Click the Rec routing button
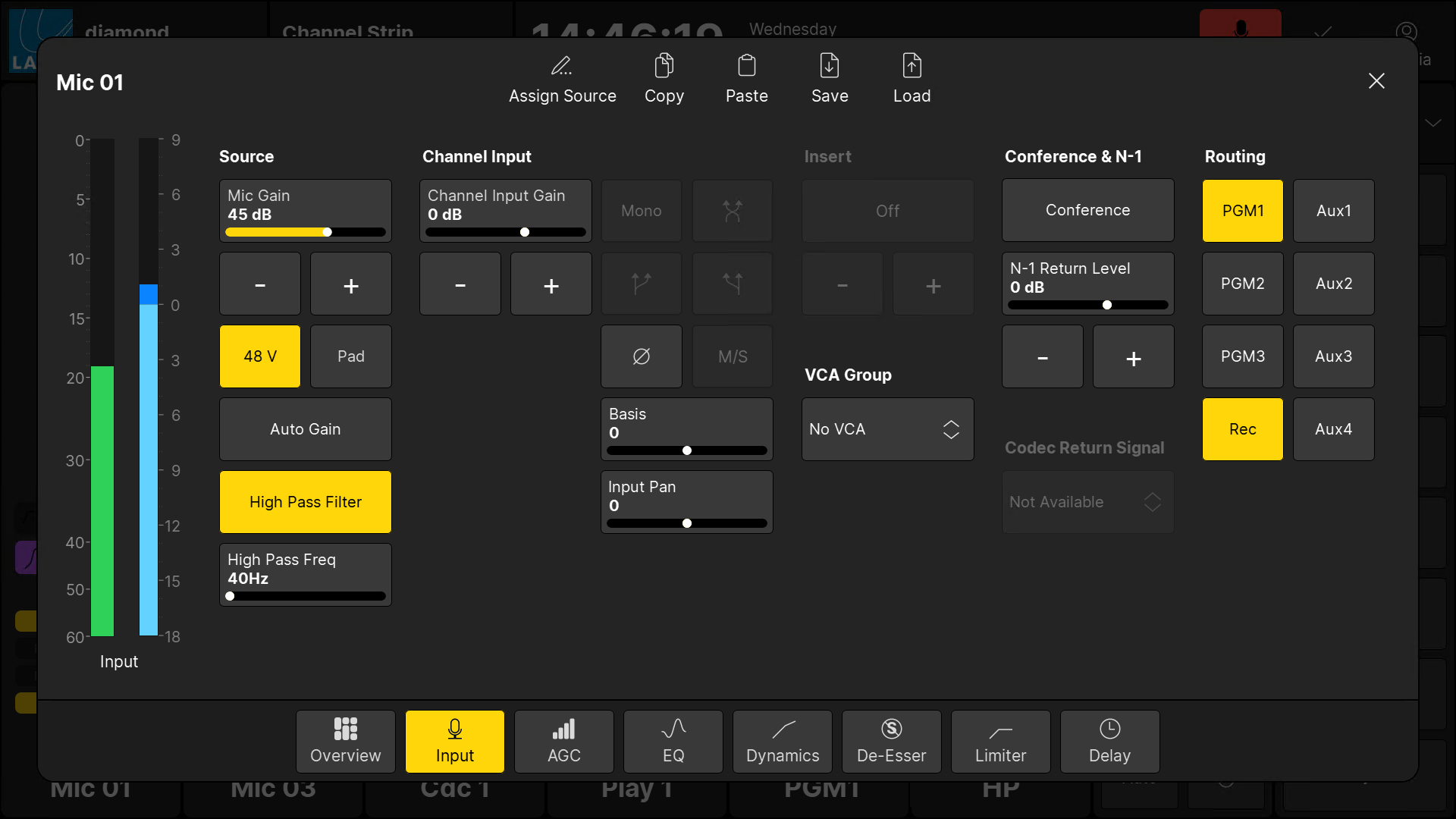The width and height of the screenshot is (1456, 819). point(1243,429)
